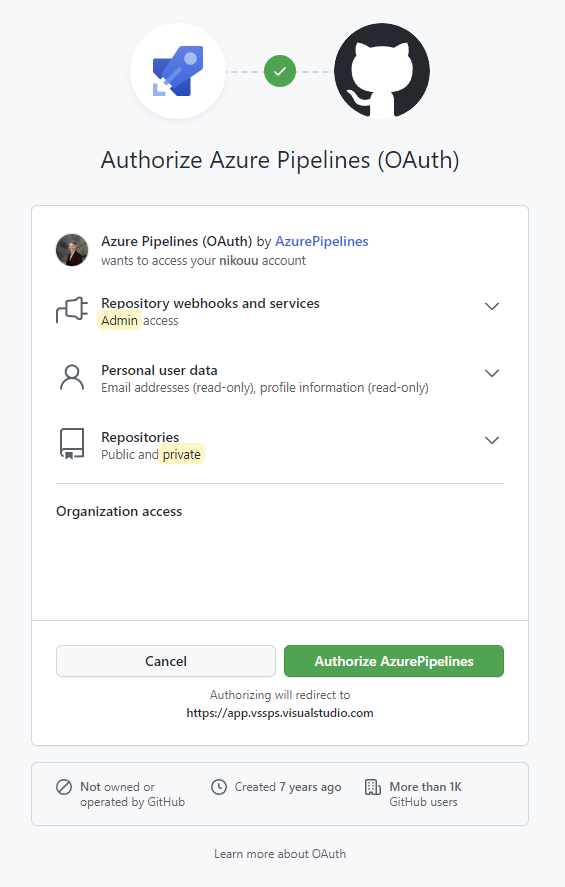Screen dimensions: 565x887
Task: Click the repositories book icon
Action: (72, 444)
